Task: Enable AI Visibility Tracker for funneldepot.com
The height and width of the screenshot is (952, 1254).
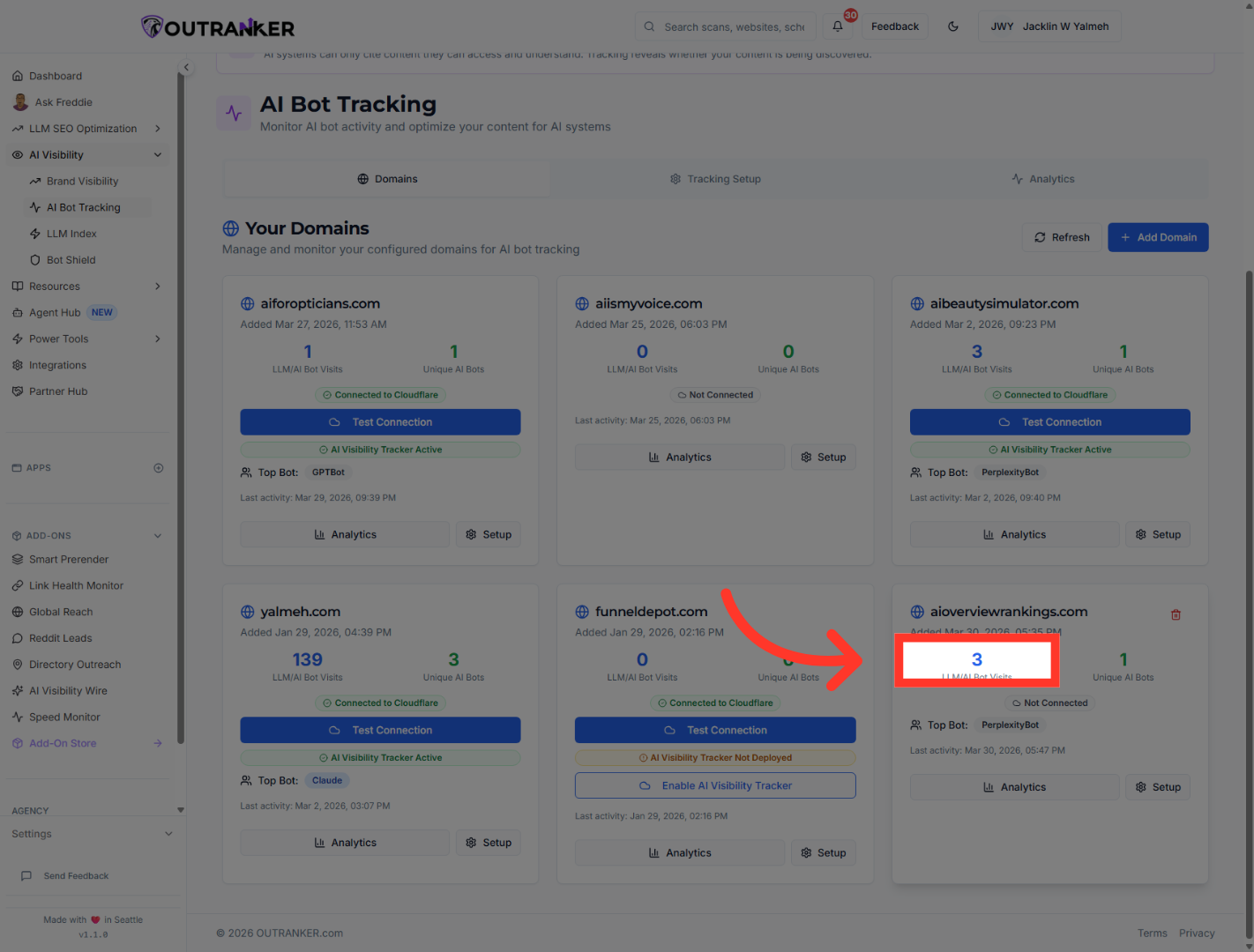Action: pos(715,786)
